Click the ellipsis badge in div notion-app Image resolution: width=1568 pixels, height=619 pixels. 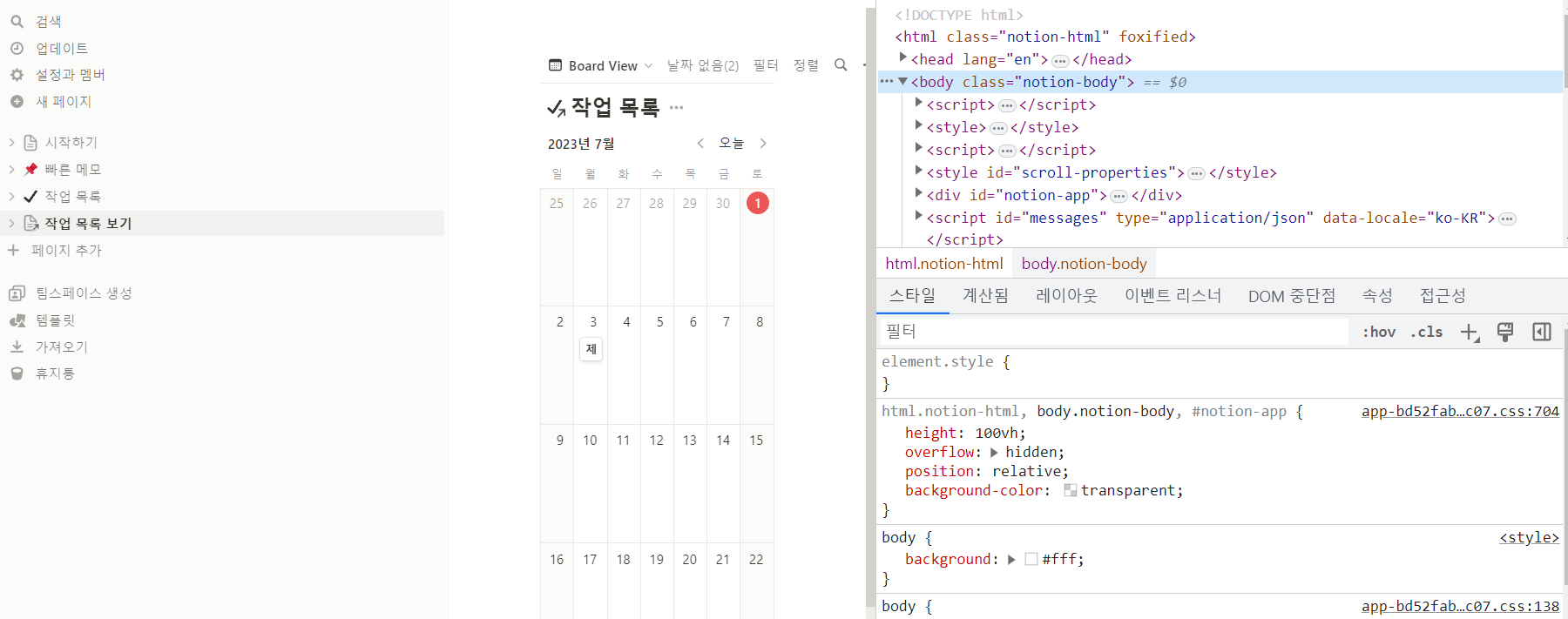click(x=1119, y=196)
